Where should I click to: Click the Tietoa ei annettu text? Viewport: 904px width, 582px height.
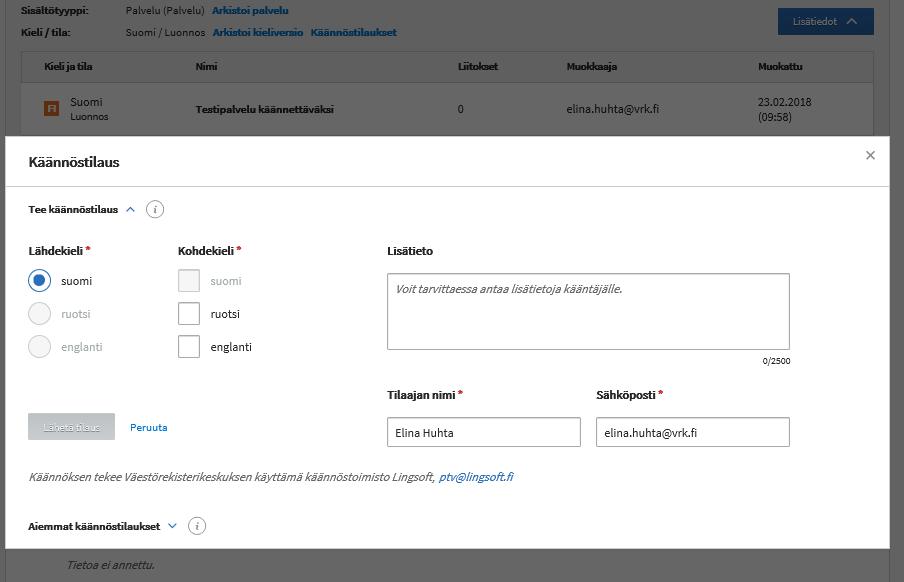tap(111, 565)
